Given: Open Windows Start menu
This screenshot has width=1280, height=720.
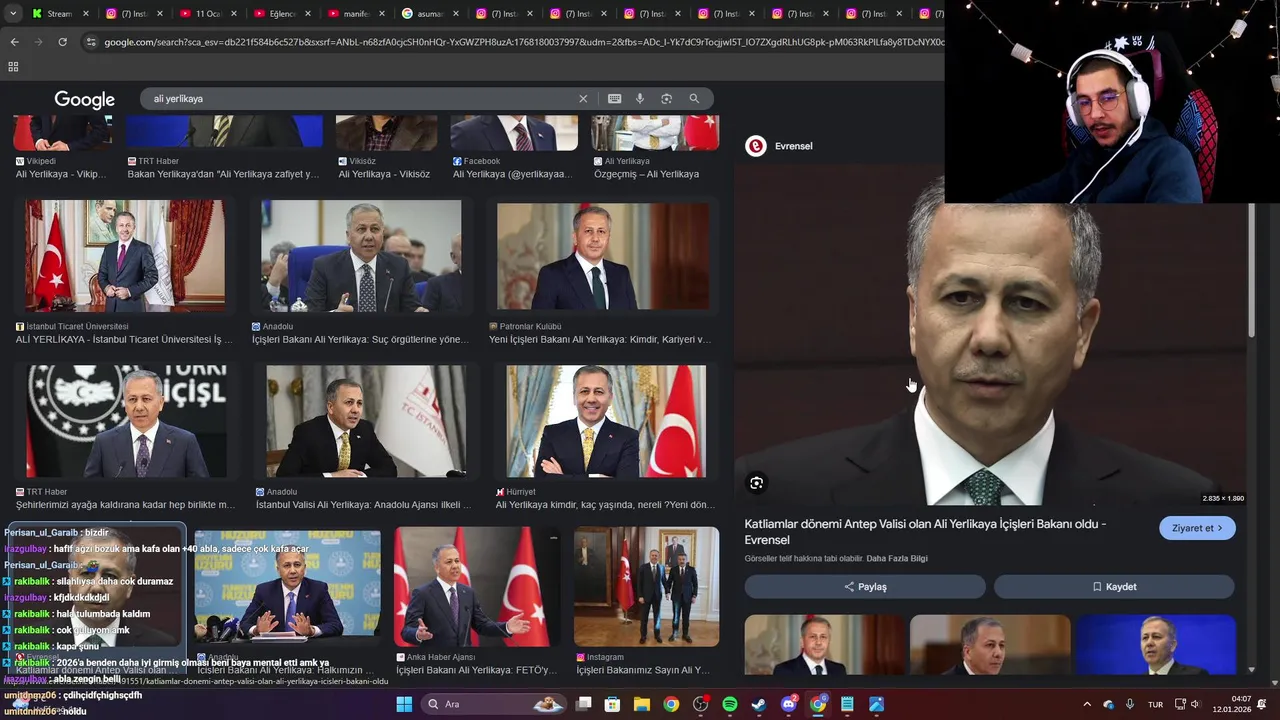Looking at the screenshot, I should [404, 704].
